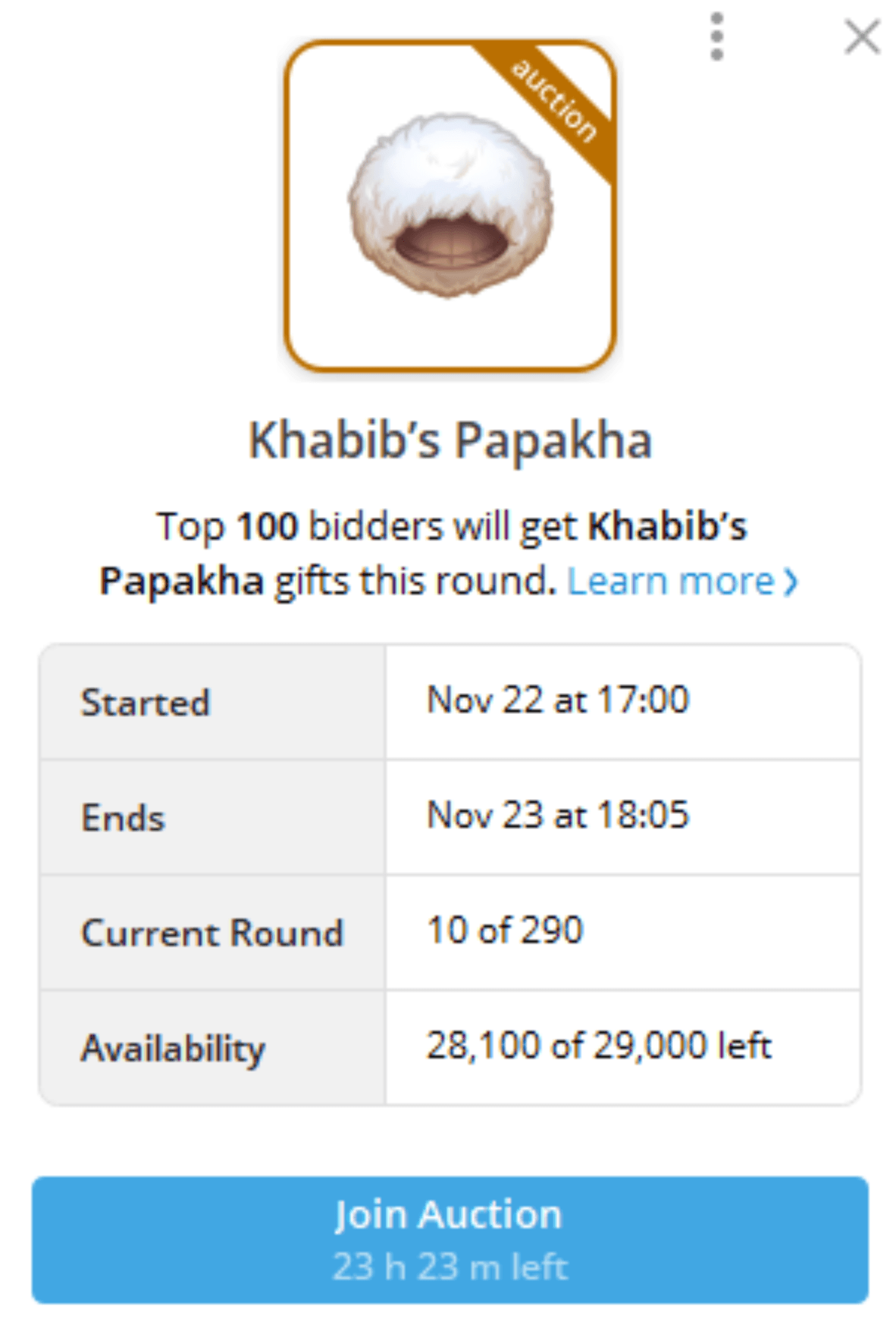The width and height of the screenshot is (896, 1319).
Task: Click the bold Papakha text in description
Action: point(182,582)
